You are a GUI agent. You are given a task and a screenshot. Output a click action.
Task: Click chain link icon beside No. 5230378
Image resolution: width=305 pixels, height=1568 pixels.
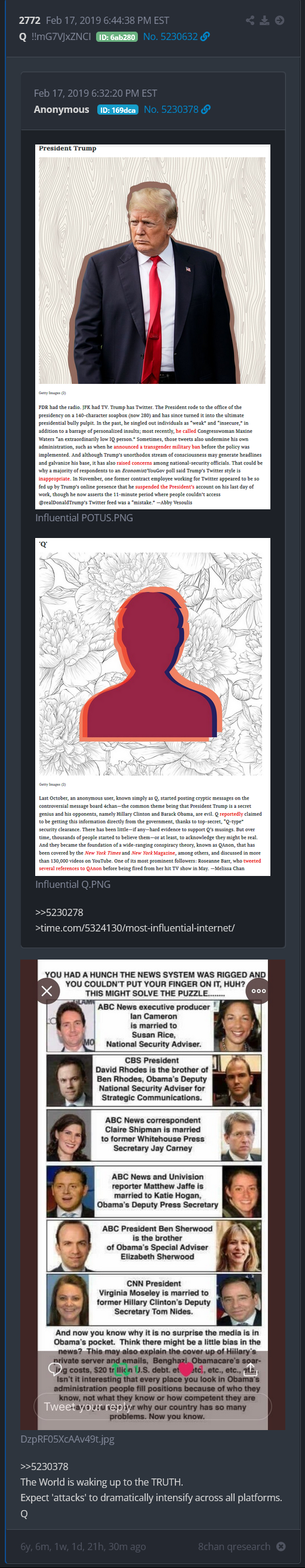[206, 109]
